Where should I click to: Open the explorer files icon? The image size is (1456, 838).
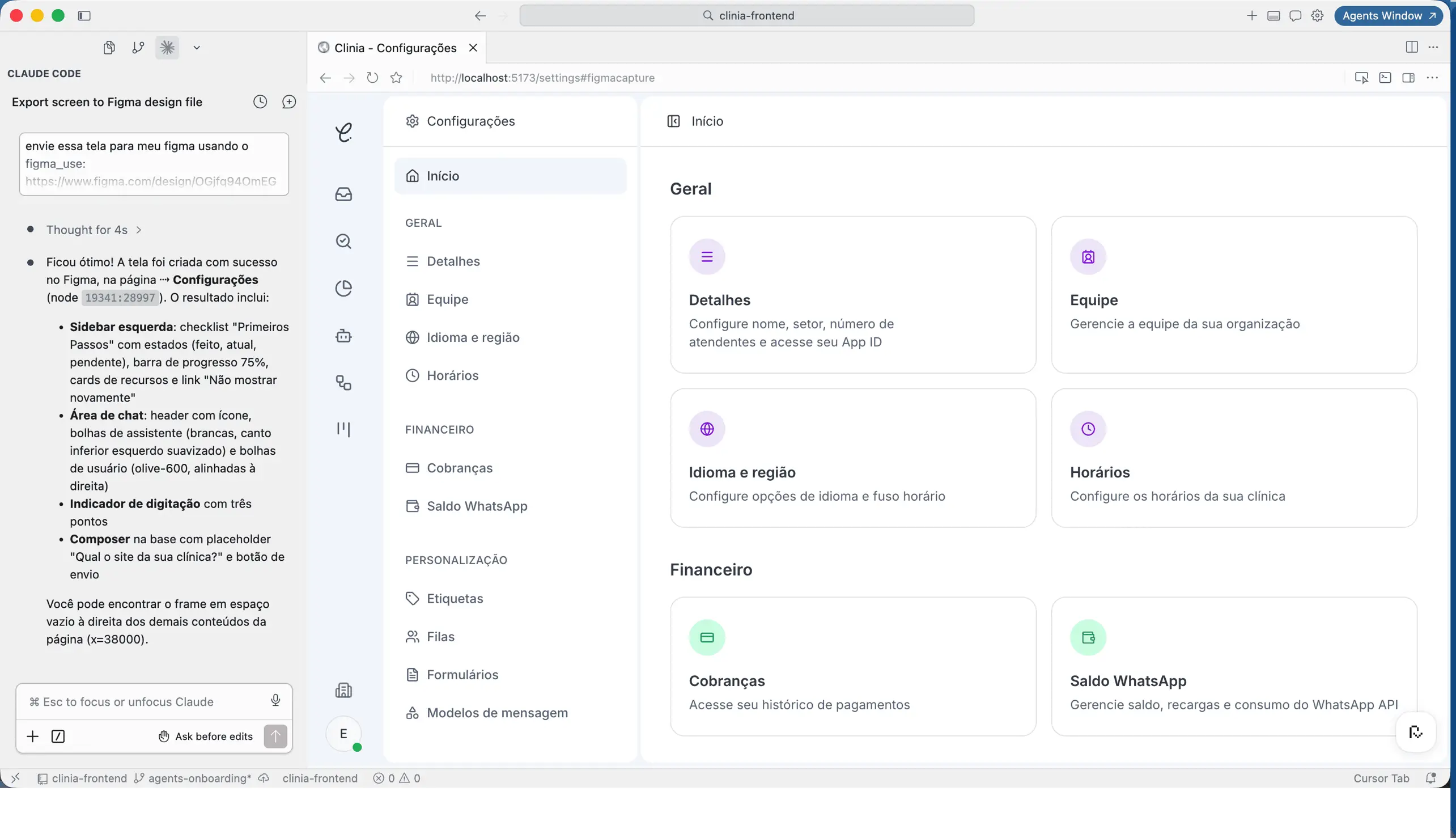click(109, 47)
